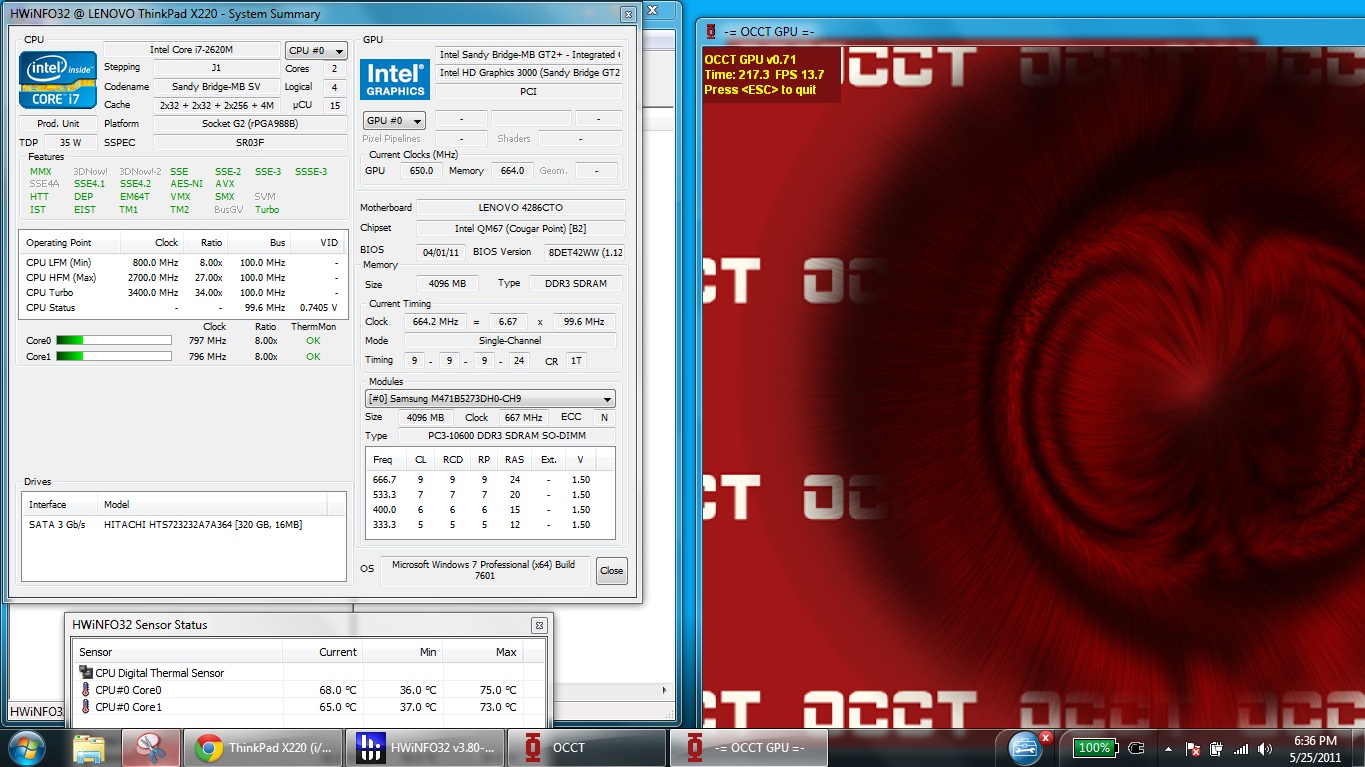Click the LENOVO 4286CTO motherboard field
The width and height of the screenshot is (1365, 767).
[521, 208]
